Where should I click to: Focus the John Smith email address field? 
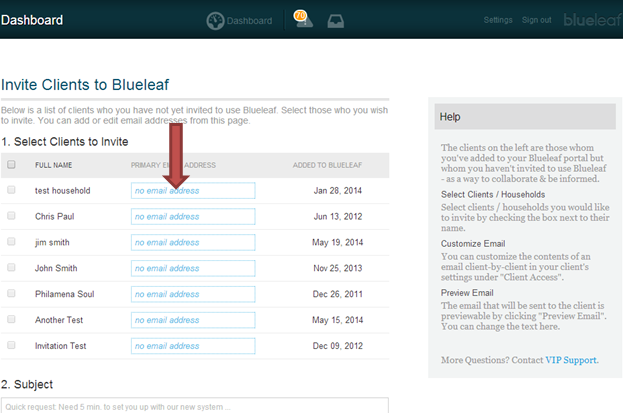click(x=193, y=268)
